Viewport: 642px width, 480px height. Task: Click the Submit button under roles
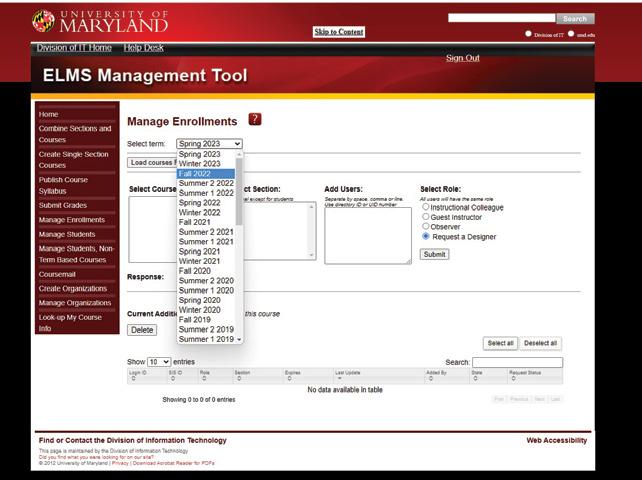click(434, 254)
